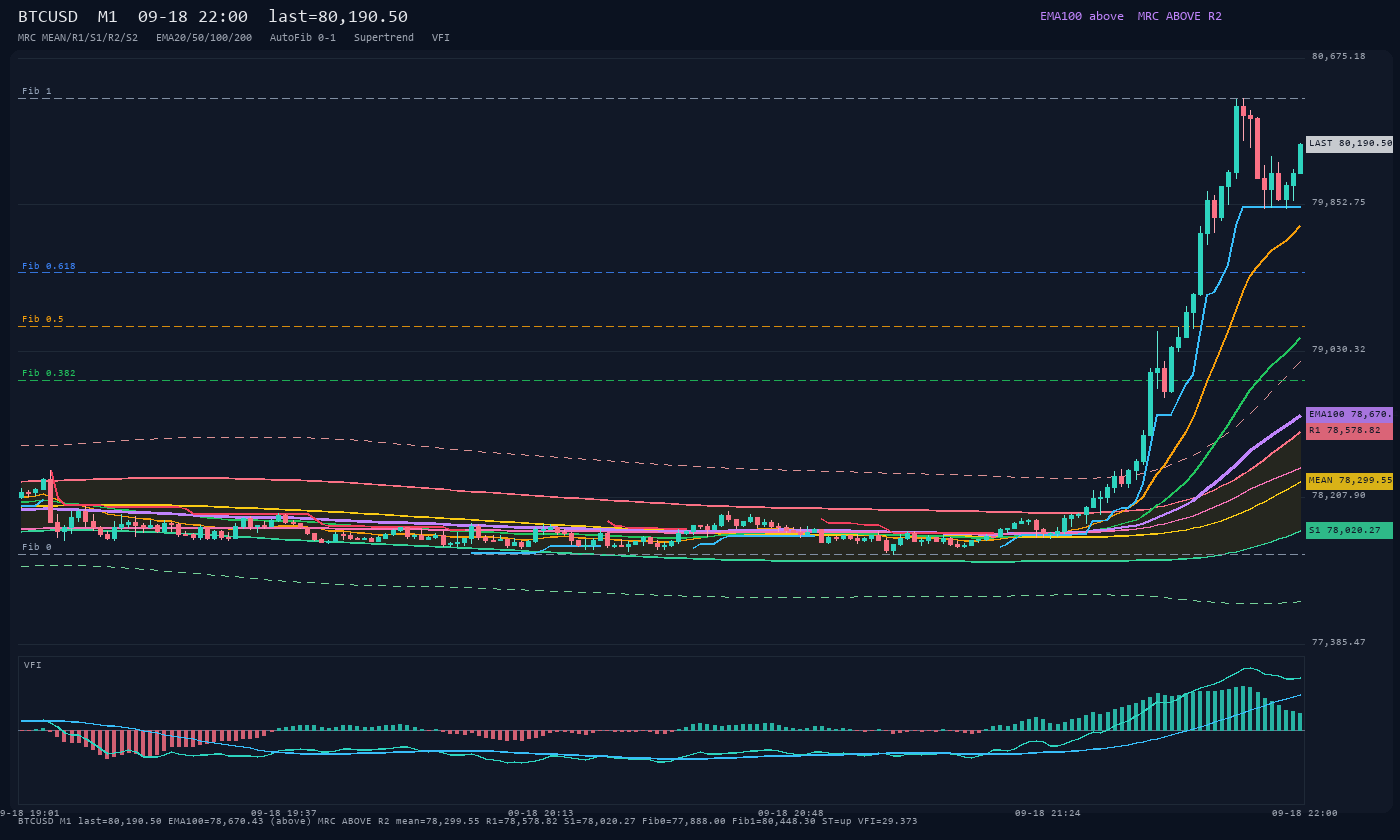Click the VFI entry in the top legend
Image resolution: width=1400 pixels, height=840 pixels.
[441, 38]
